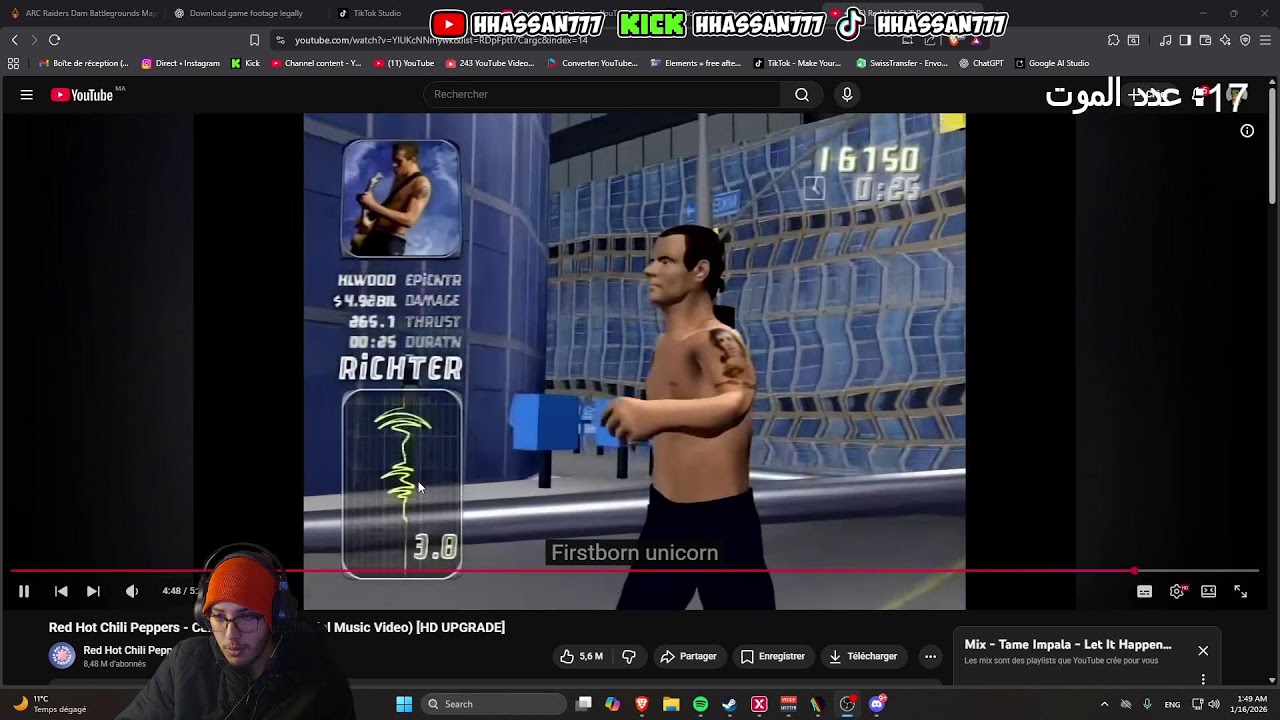
Task: Open Brave browser from taskbar
Action: point(642,704)
